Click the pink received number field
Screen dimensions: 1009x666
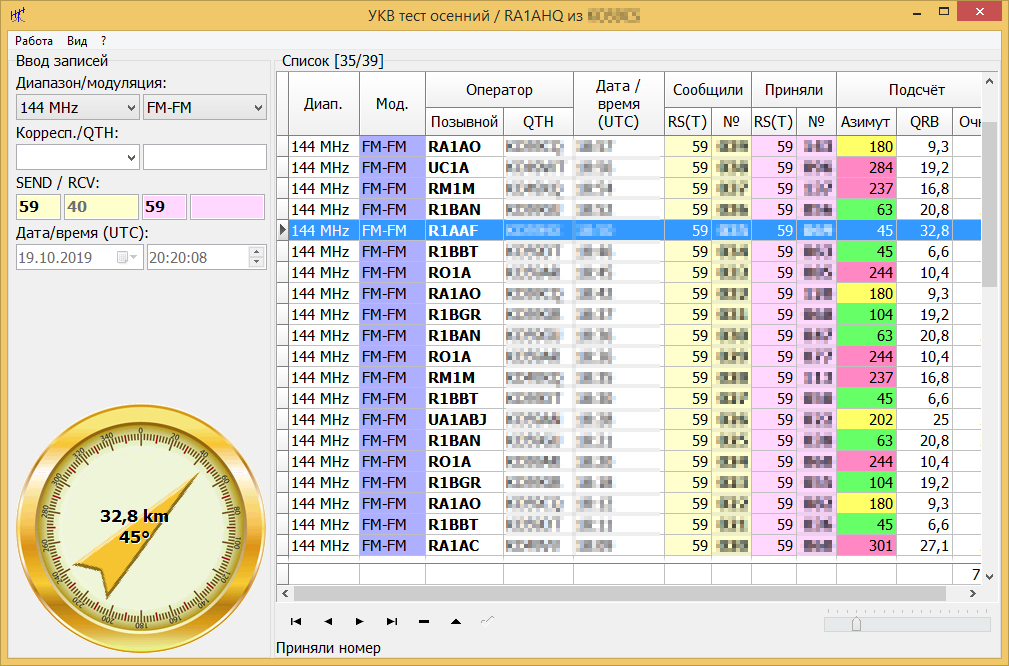(227, 207)
